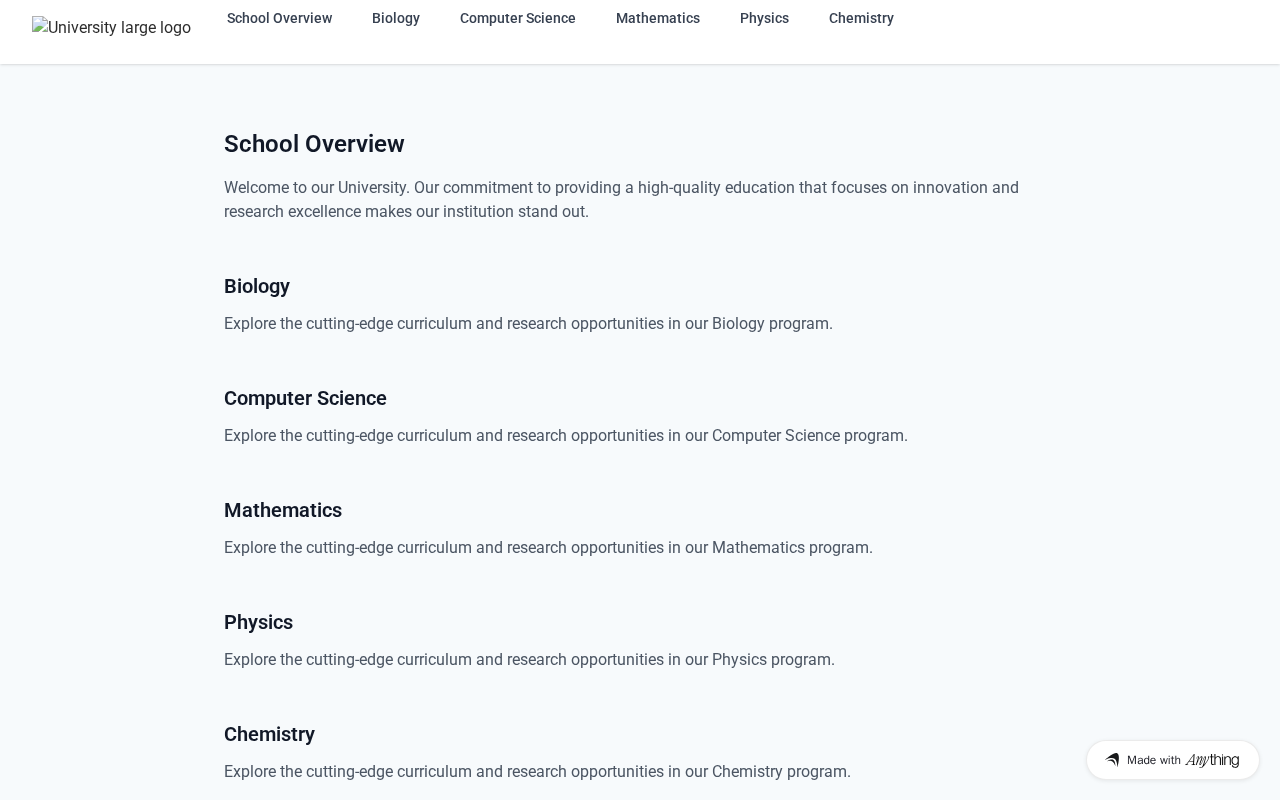Viewport: 1280px width, 800px height.
Task: Click the Biology section heading
Action: [257, 286]
